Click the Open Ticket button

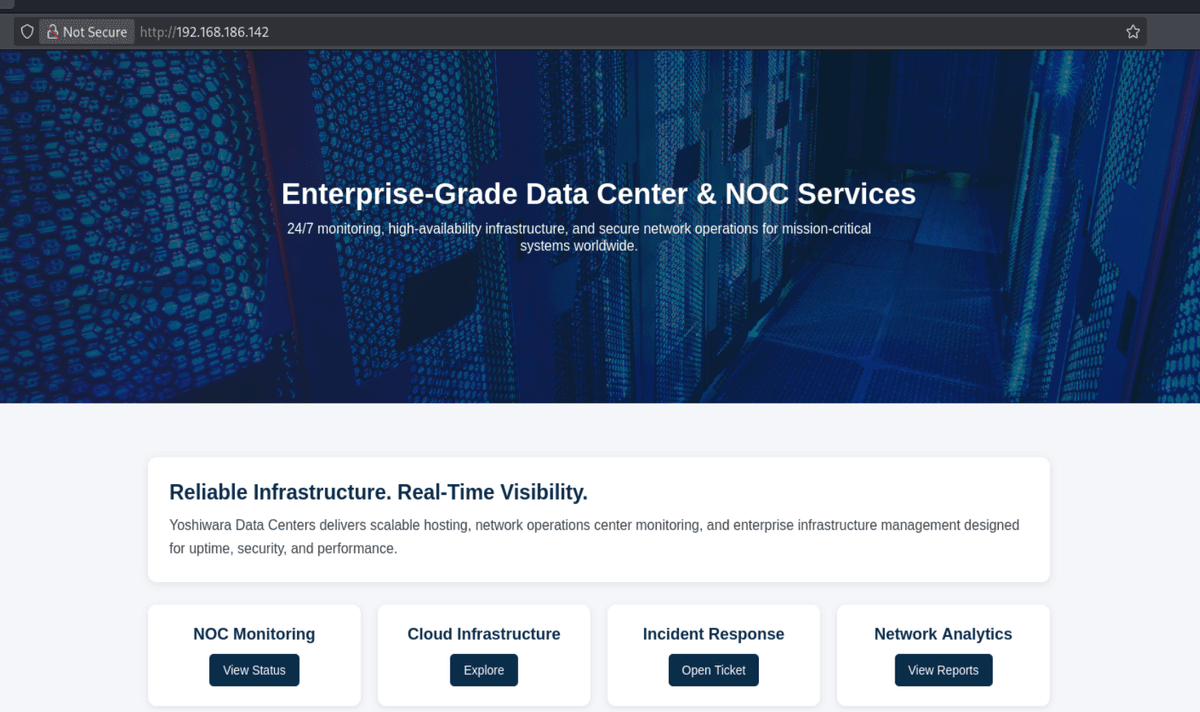coord(714,670)
